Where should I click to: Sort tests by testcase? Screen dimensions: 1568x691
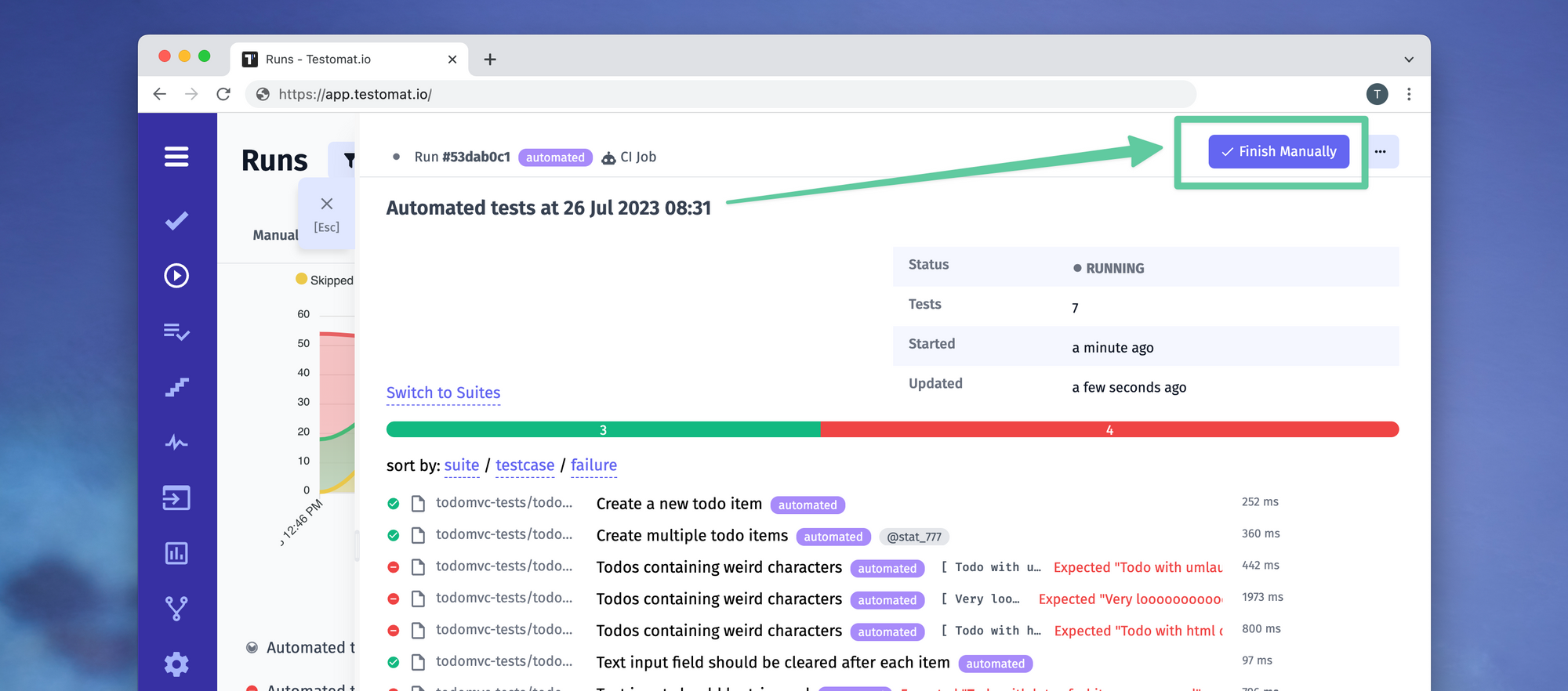pos(525,465)
